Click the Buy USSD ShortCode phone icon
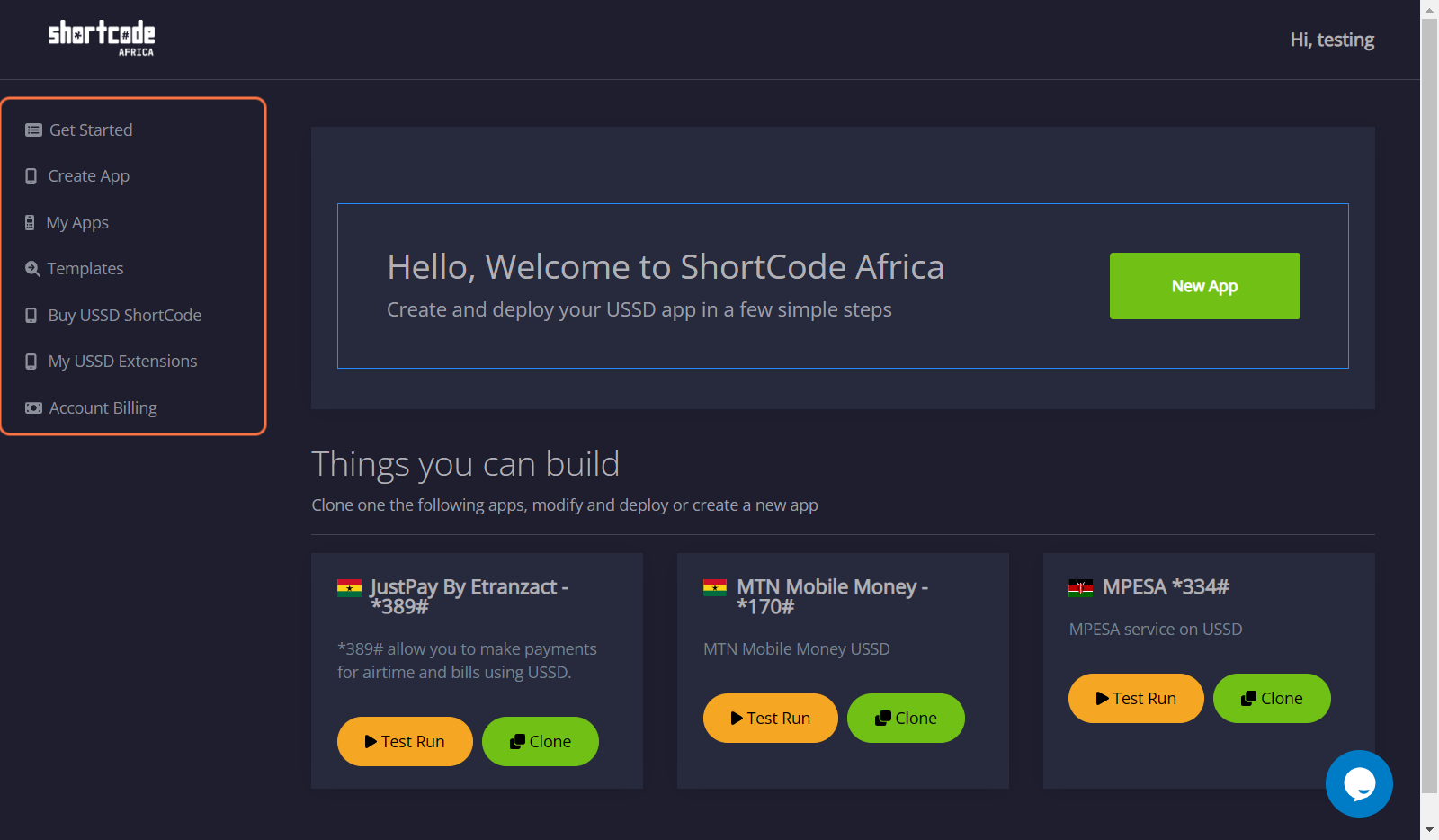The height and width of the screenshot is (840, 1439). pos(31,316)
